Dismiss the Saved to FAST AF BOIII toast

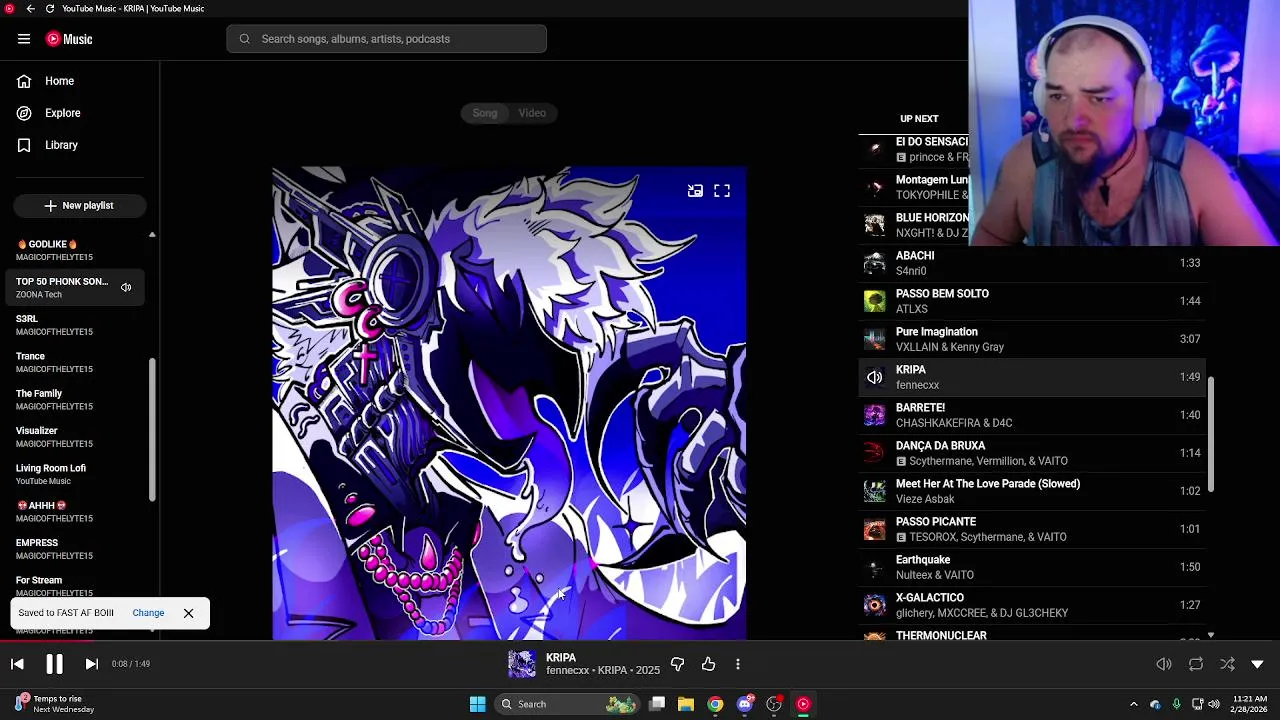click(x=188, y=613)
